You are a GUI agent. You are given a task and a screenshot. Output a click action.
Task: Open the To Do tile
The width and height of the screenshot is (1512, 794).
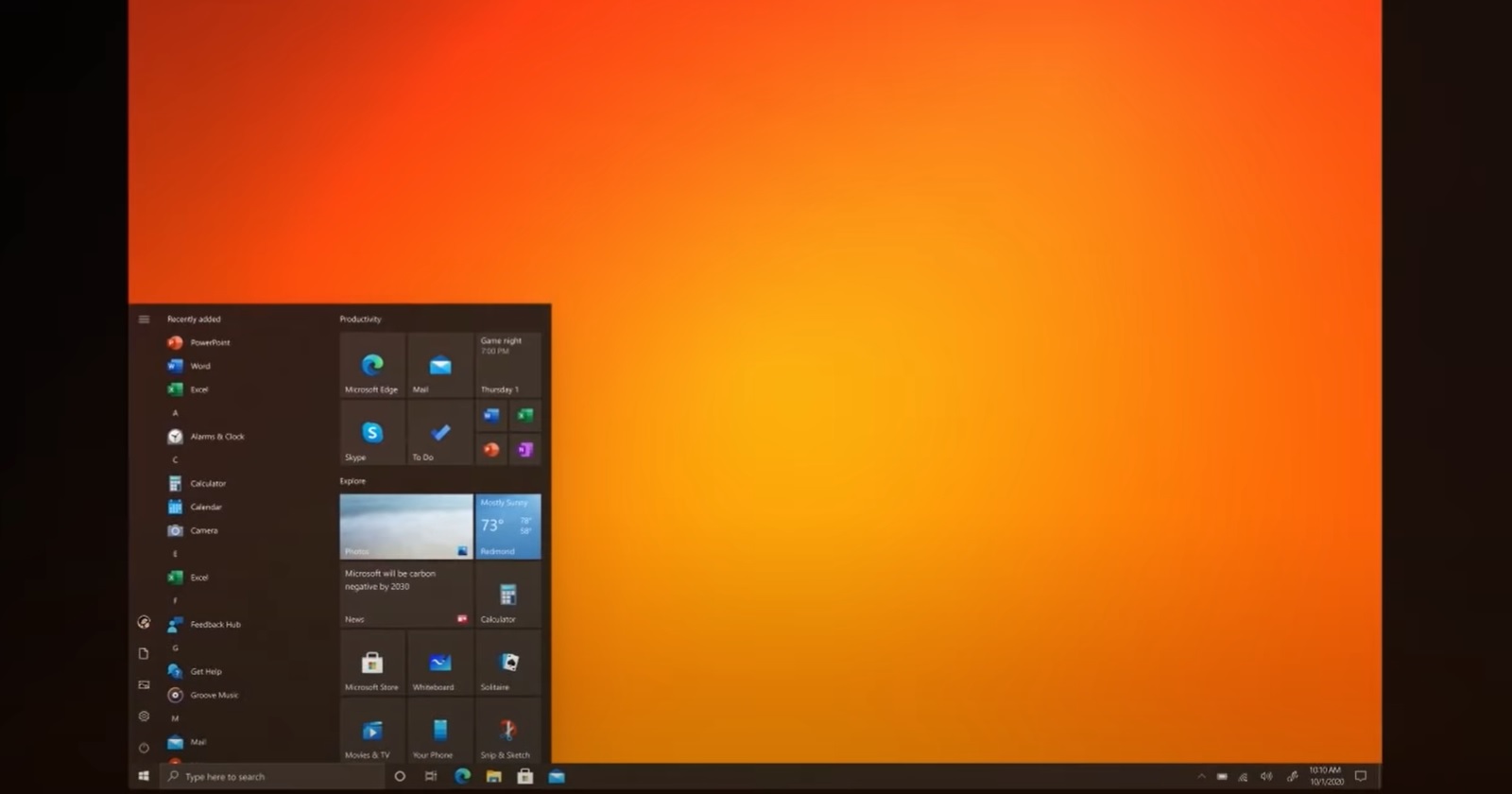click(x=440, y=433)
